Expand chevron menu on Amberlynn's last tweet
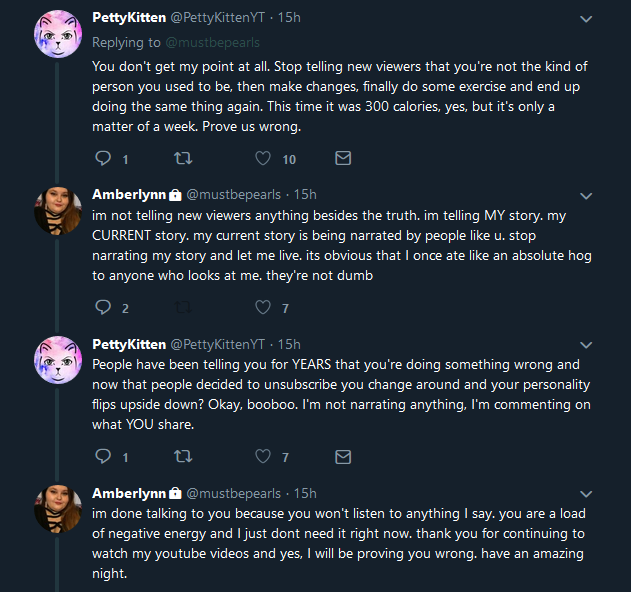The height and width of the screenshot is (592, 631). tap(586, 494)
